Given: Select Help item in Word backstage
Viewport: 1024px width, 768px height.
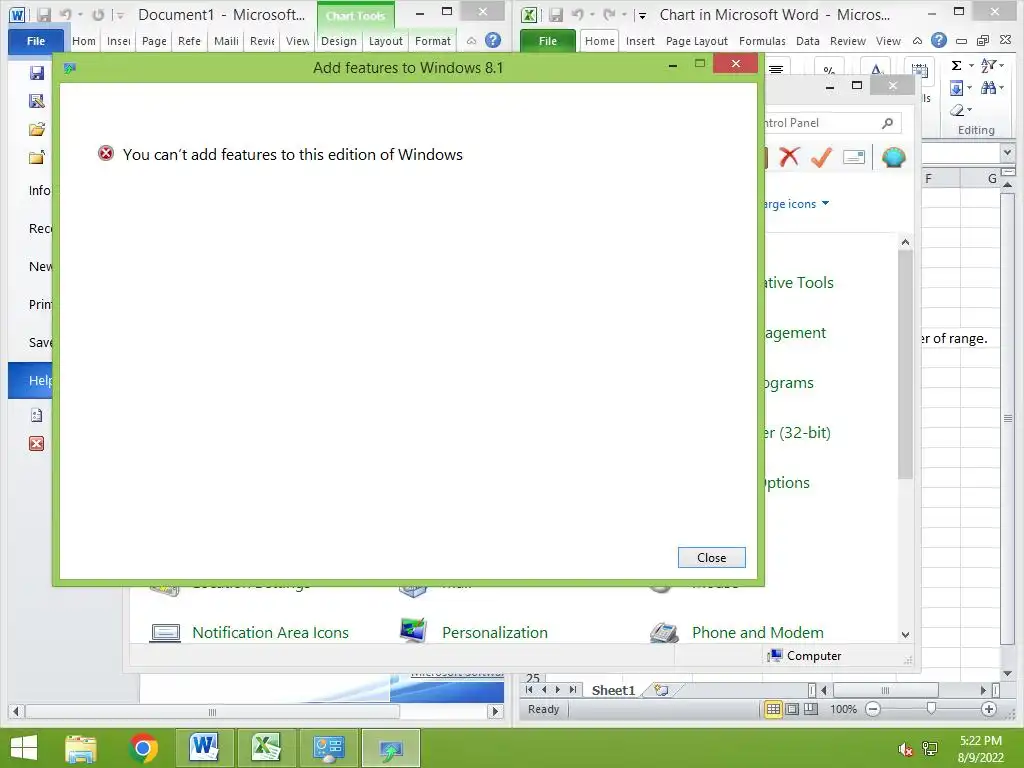Looking at the screenshot, I should tap(31, 380).
